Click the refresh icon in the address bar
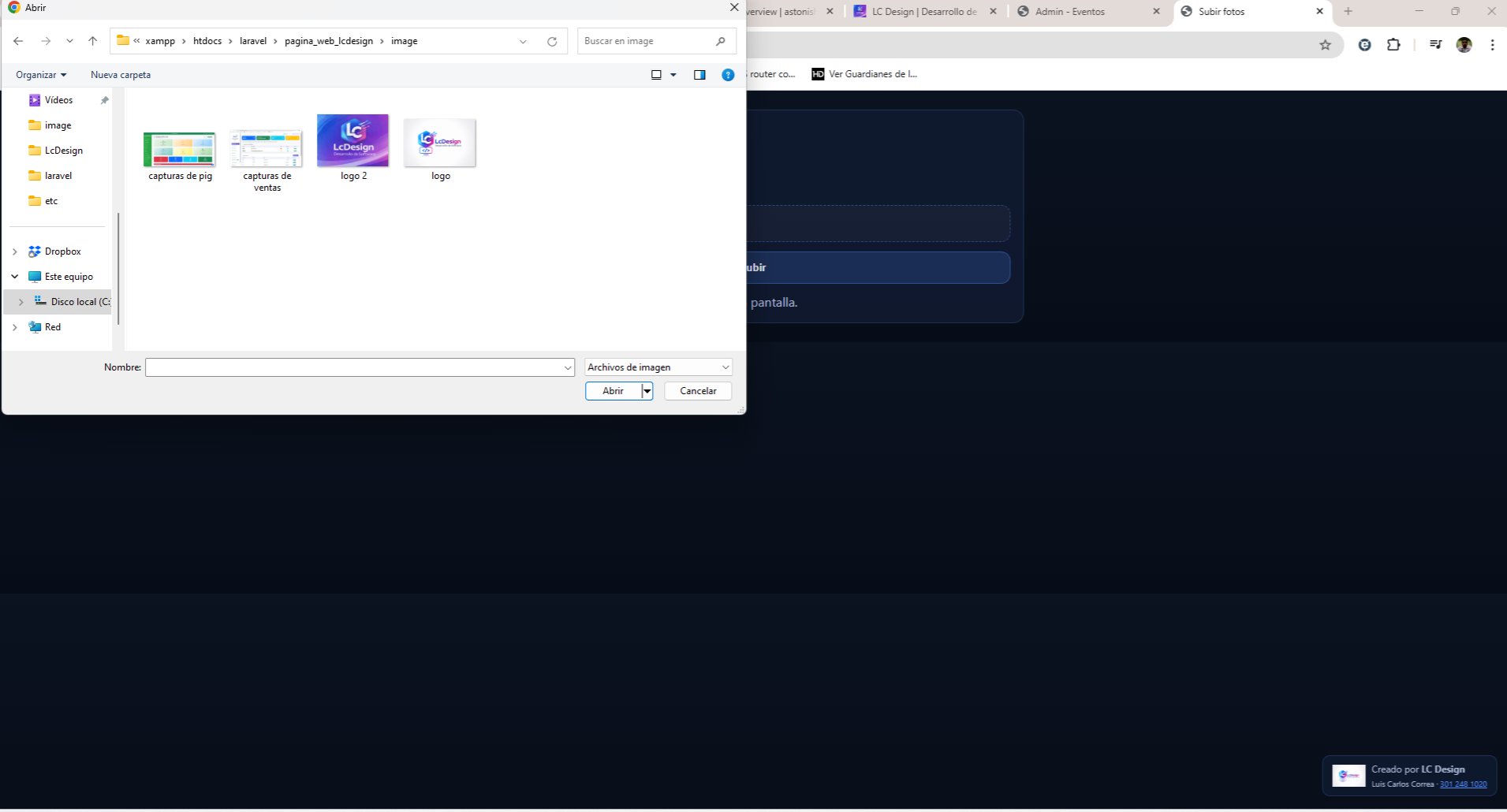1507x812 pixels. tap(551, 41)
